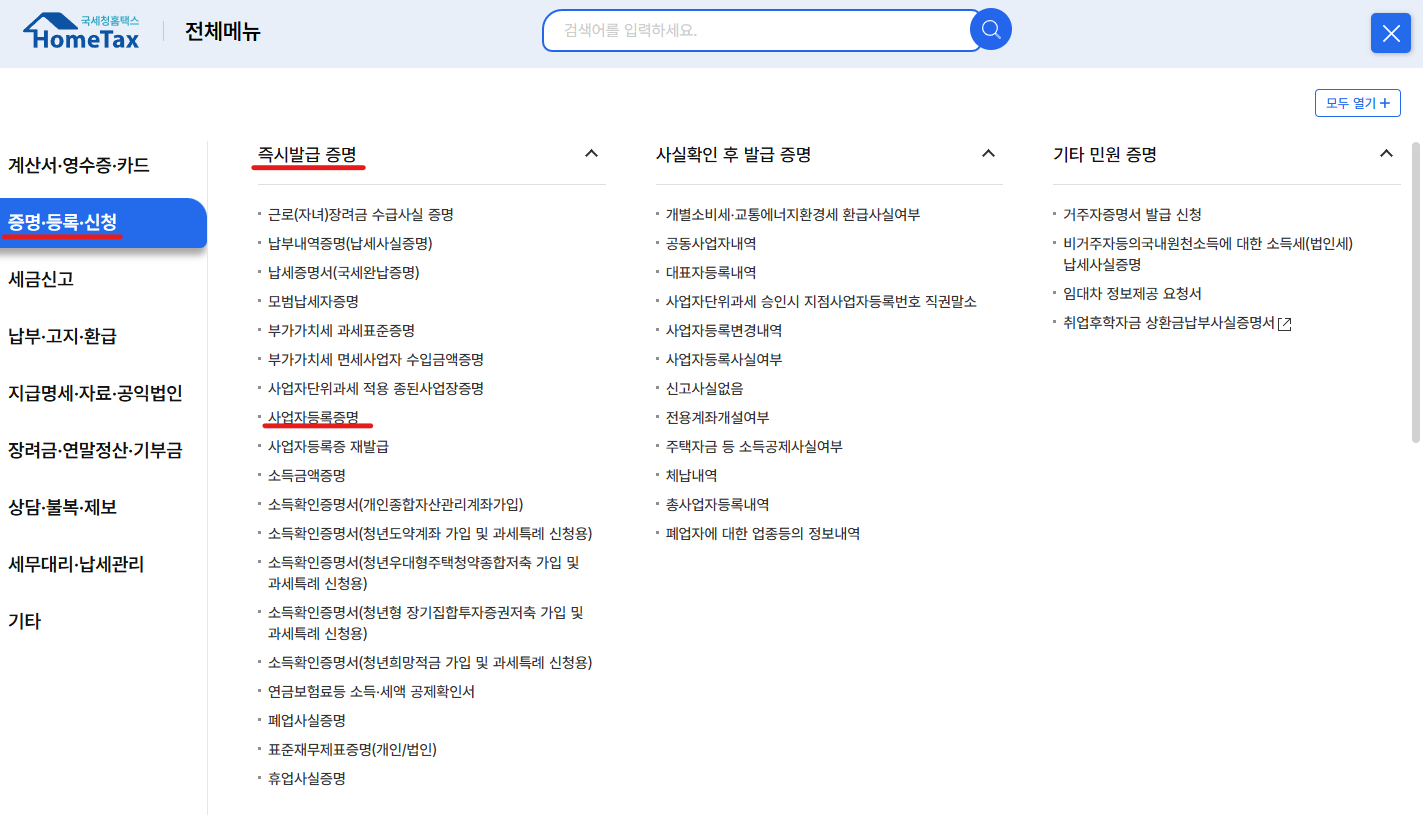Open 비거주자등의국내원천소득 납세사실증명 link

[1208, 254]
